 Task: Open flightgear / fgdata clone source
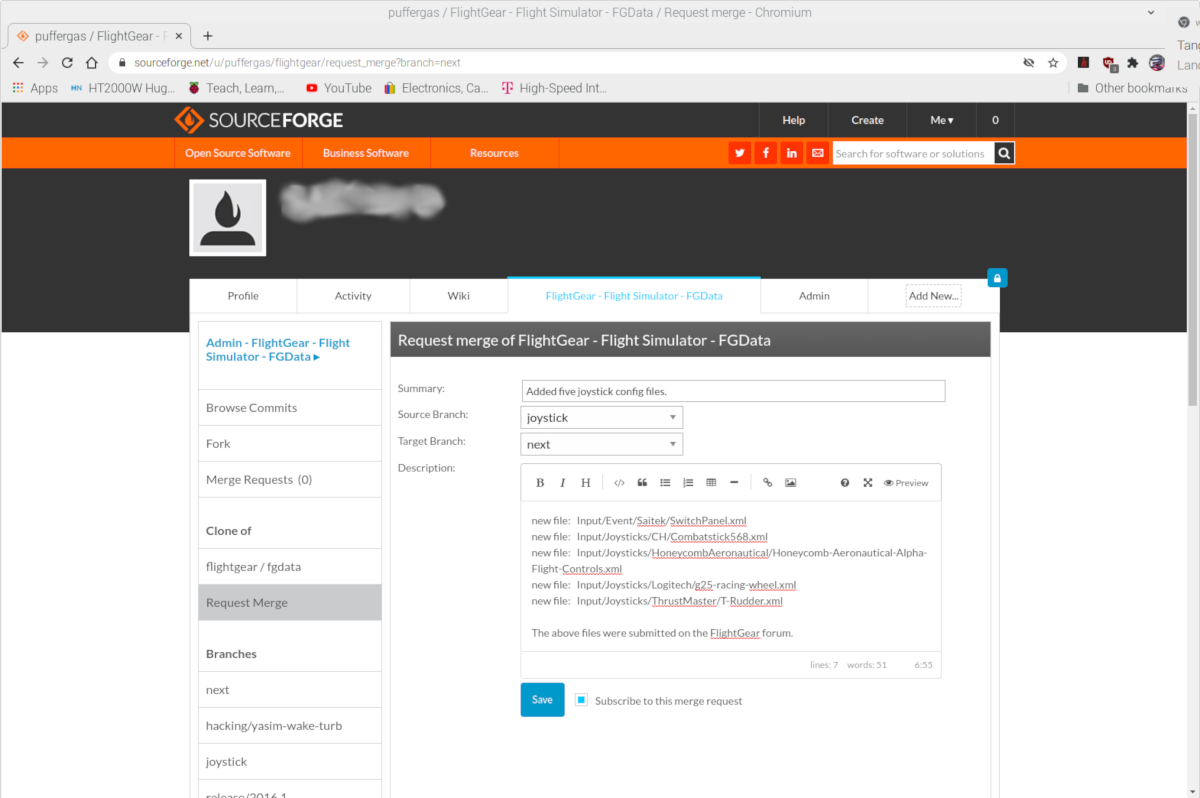pyautogui.click(x=290, y=566)
